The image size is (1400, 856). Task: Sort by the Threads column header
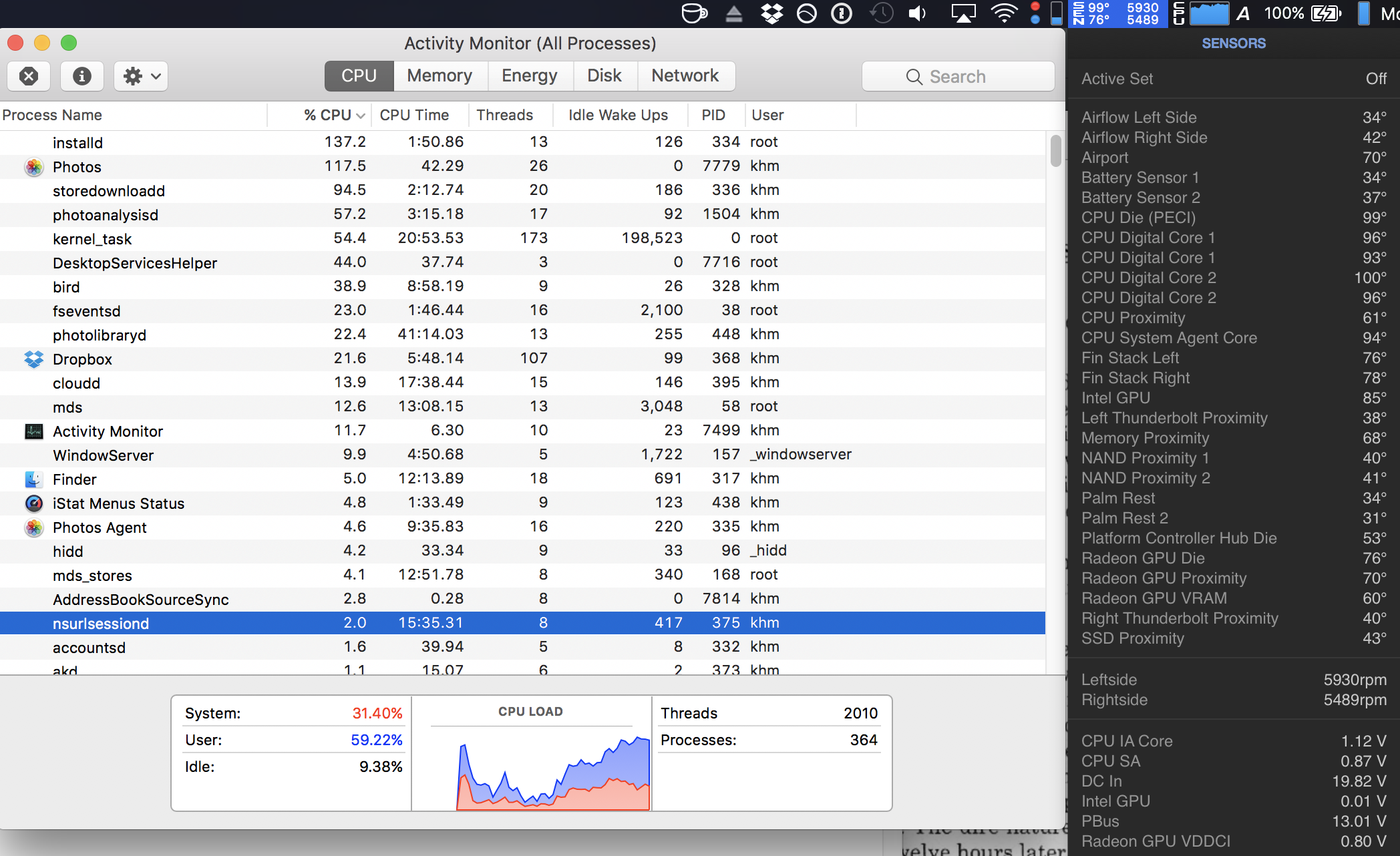(x=511, y=116)
